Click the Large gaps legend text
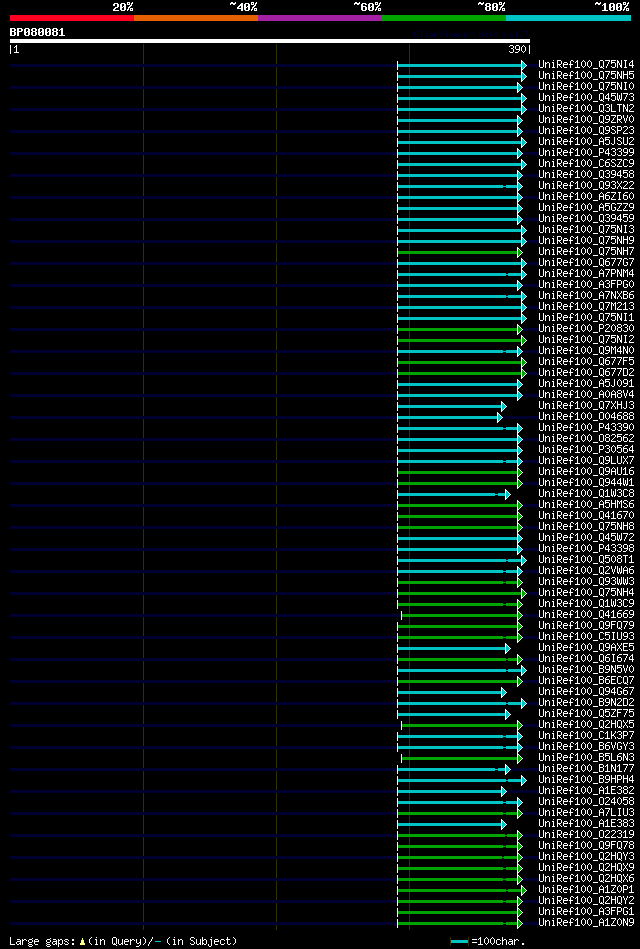Viewport: 640px width, 949px height. pyautogui.click(x=124, y=942)
